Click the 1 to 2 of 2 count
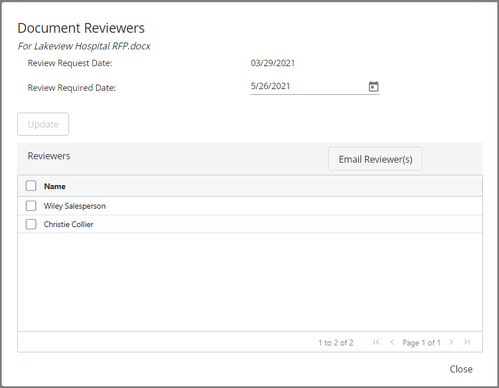The image size is (499, 388). (x=336, y=343)
